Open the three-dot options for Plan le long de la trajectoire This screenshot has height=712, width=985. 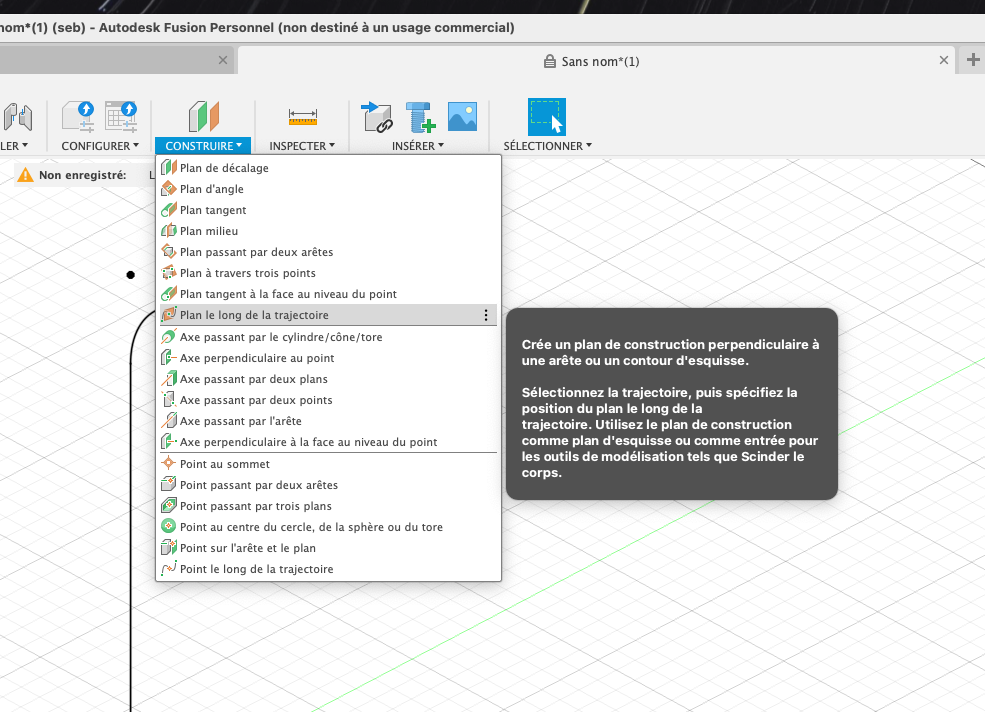tap(486, 315)
